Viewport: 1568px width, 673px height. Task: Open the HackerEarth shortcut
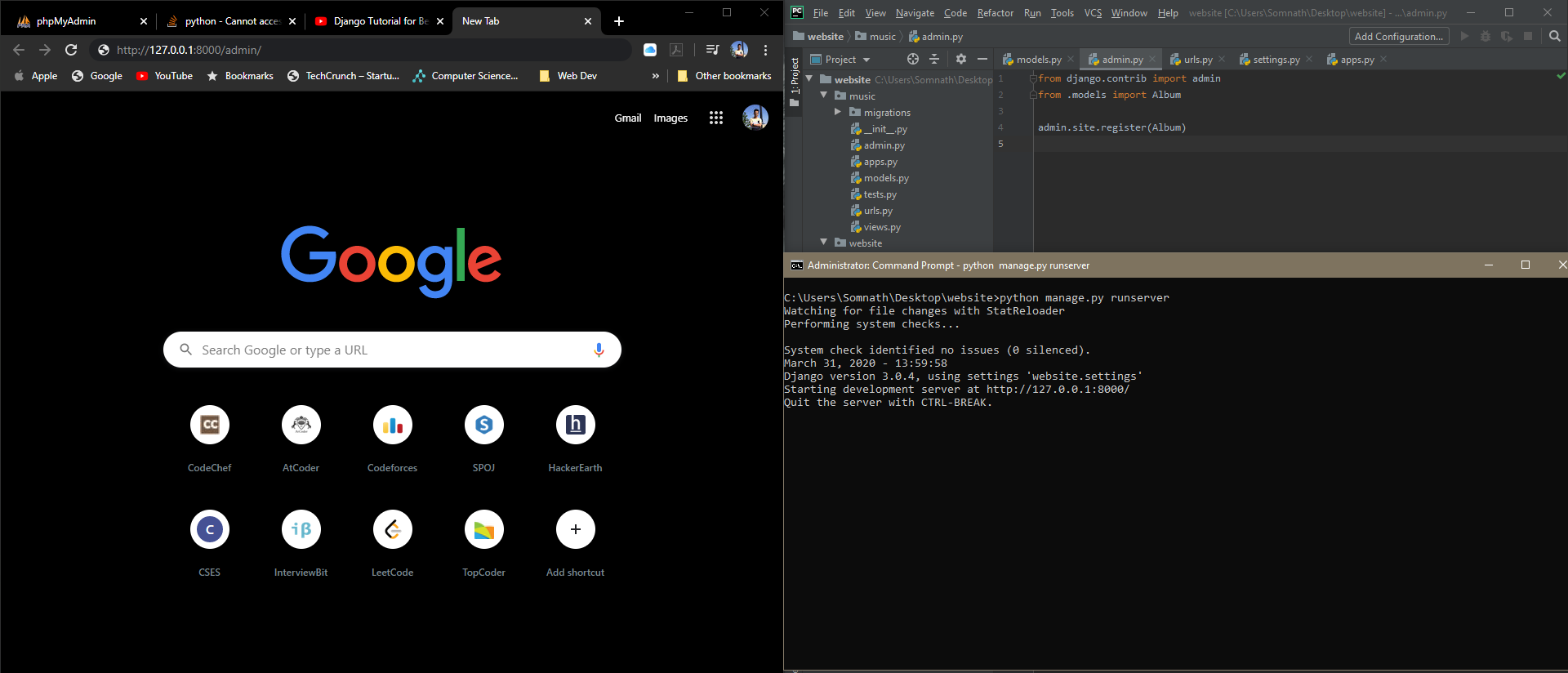click(576, 425)
